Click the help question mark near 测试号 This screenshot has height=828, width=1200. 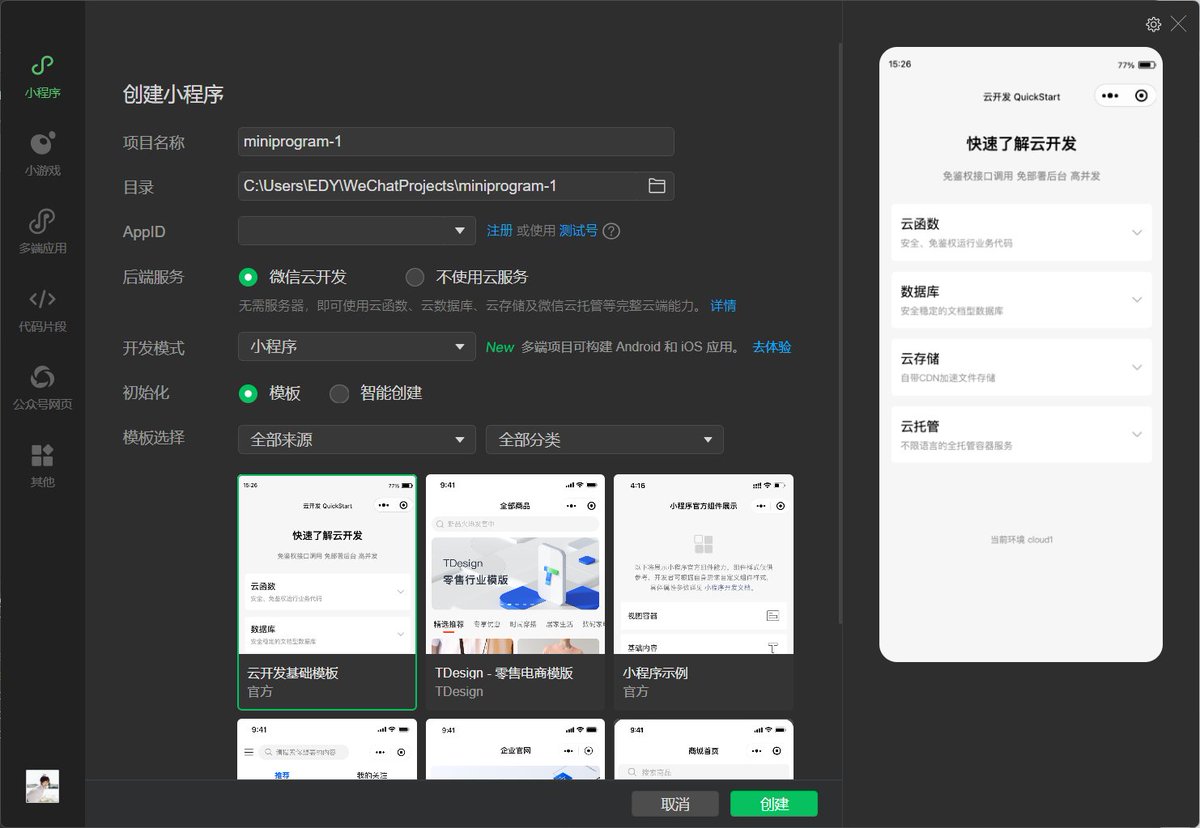tap(611, 231)
